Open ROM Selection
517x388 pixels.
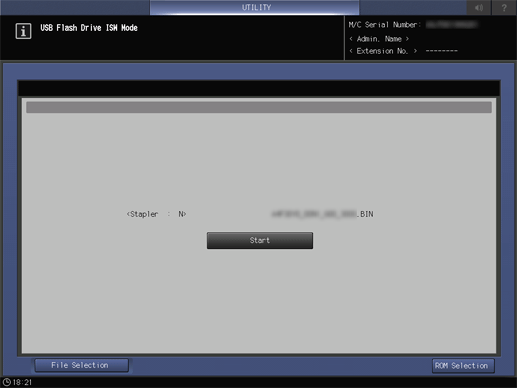point(463,366)
